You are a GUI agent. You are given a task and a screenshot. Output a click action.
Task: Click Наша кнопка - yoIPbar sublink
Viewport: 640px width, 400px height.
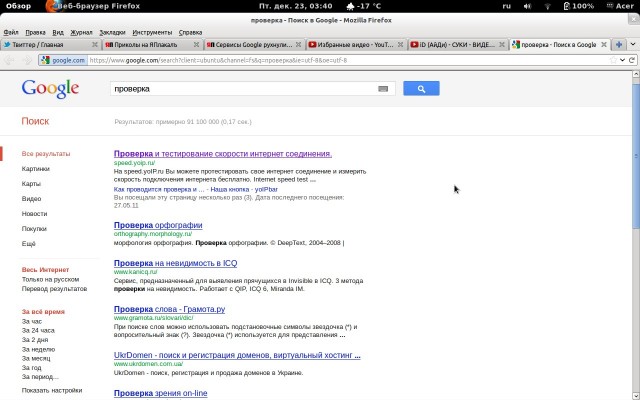click(x=244, y=189)
